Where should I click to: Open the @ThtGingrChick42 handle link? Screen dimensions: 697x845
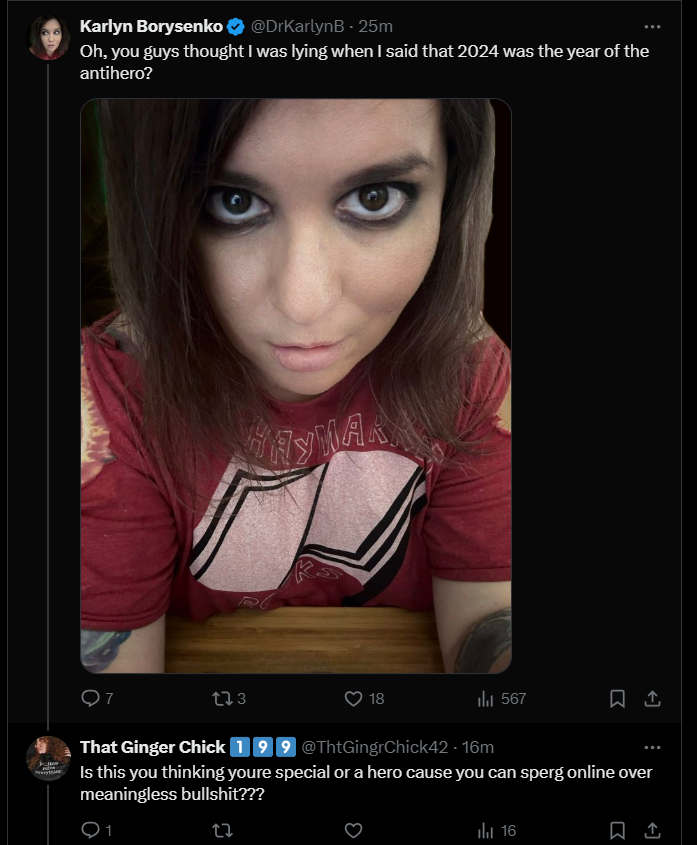coord(375,747)
